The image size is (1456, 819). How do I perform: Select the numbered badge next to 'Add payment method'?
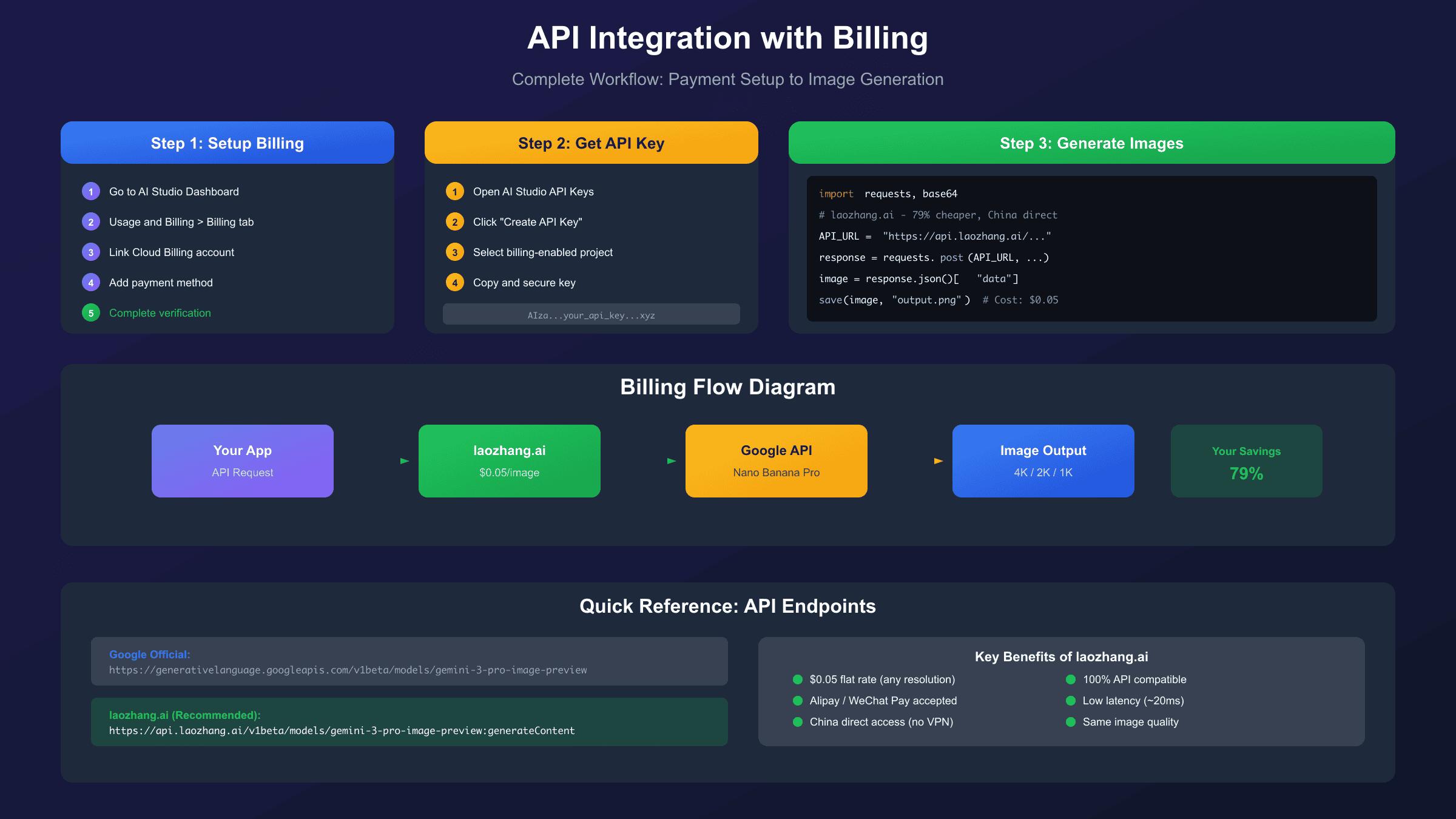(90, 282)
